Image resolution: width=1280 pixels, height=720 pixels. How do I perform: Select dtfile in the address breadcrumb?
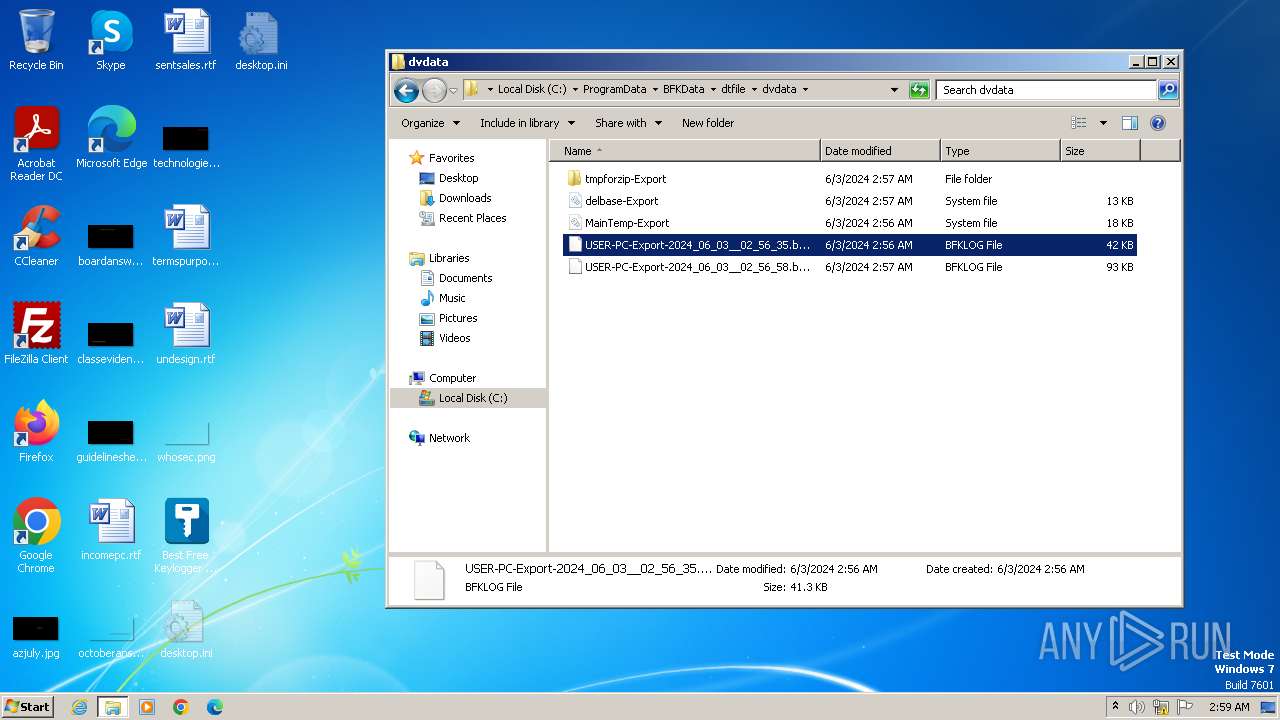pyautogui.click(x=733, y=89)
